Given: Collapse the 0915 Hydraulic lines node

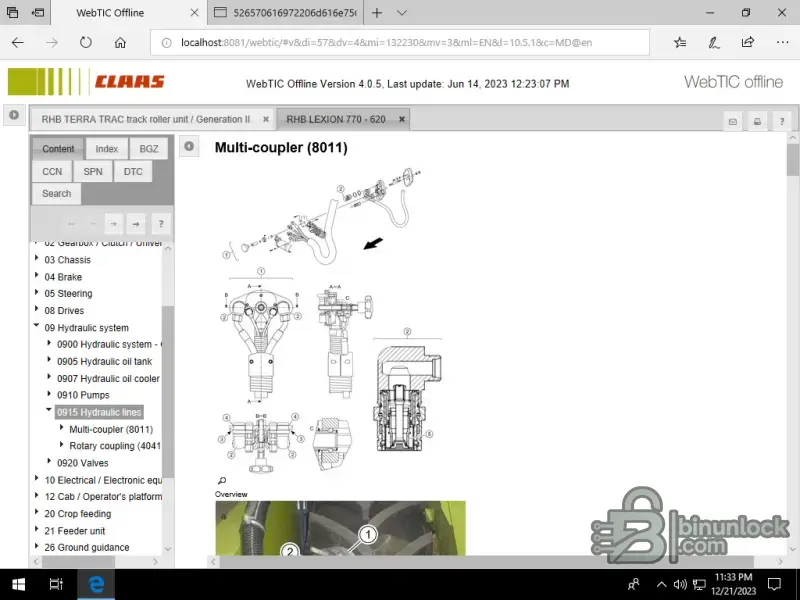Looking at the screenshot, I should click(x=49, y=410).
